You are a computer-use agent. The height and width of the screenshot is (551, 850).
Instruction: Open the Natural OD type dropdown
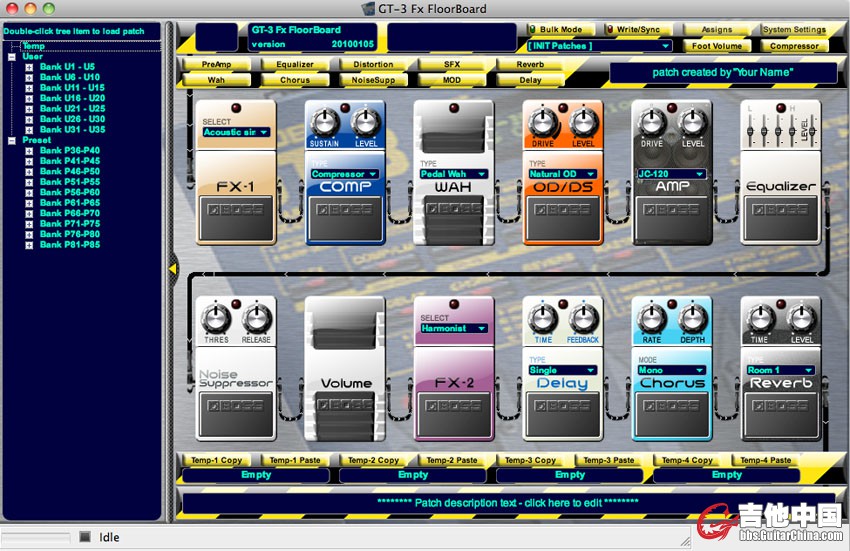(563, 174)
